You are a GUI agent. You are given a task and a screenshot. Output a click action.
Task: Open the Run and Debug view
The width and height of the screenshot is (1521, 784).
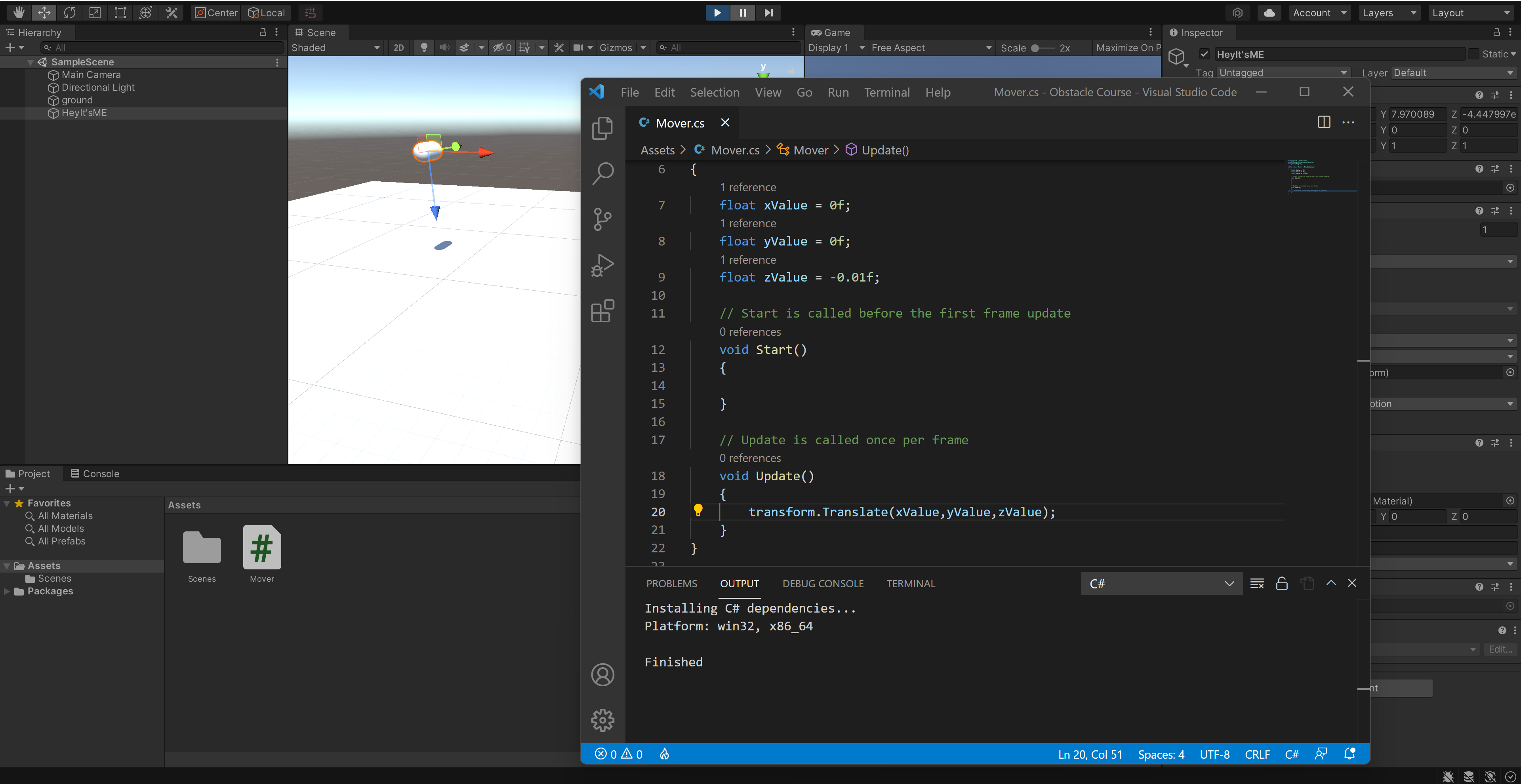(602, 265)
